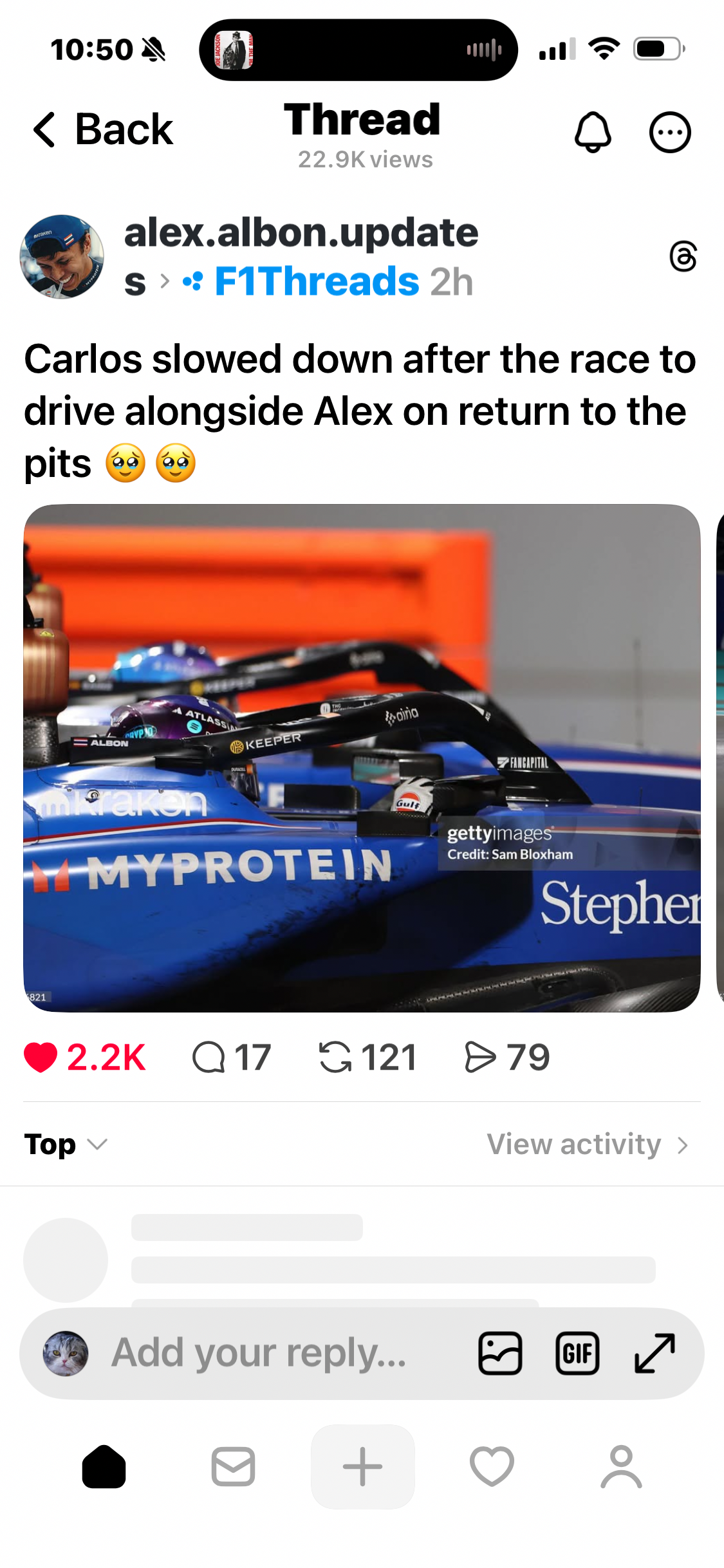Open the more options ellipsis menu
724x1568 pixels.
(670, 133)
